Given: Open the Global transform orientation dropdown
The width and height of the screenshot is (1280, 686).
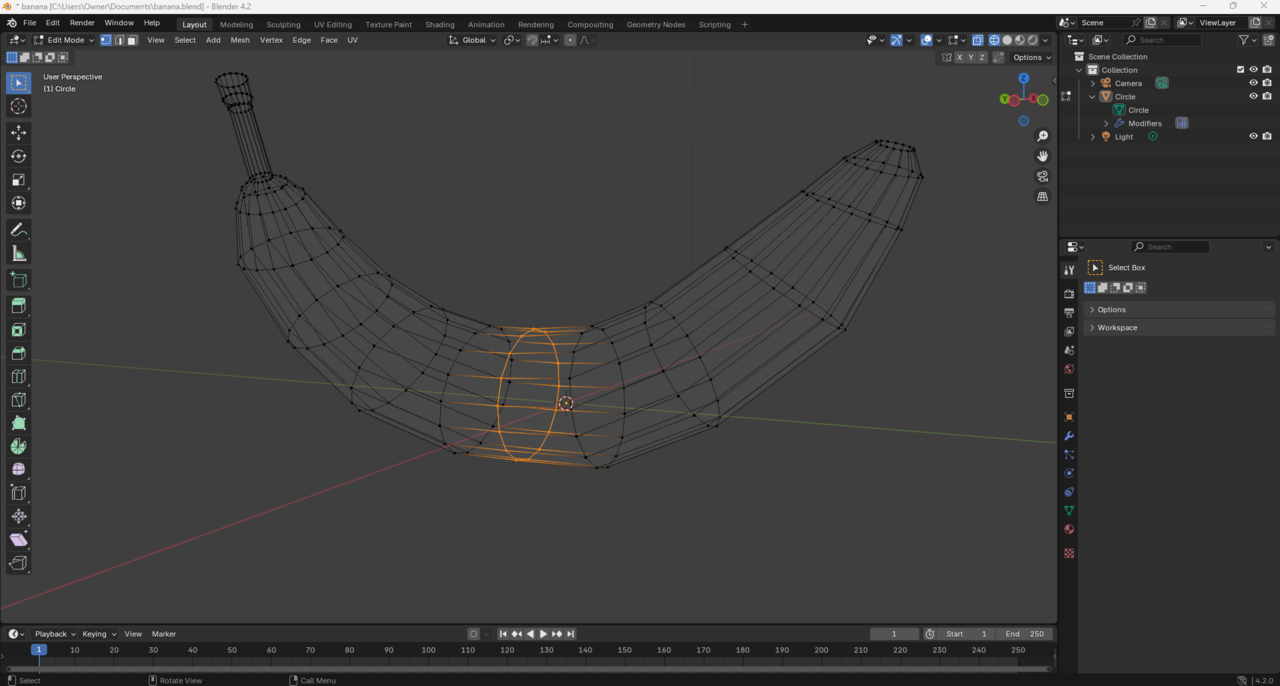Looking at the screenshot, I should [x=473, y=40].
